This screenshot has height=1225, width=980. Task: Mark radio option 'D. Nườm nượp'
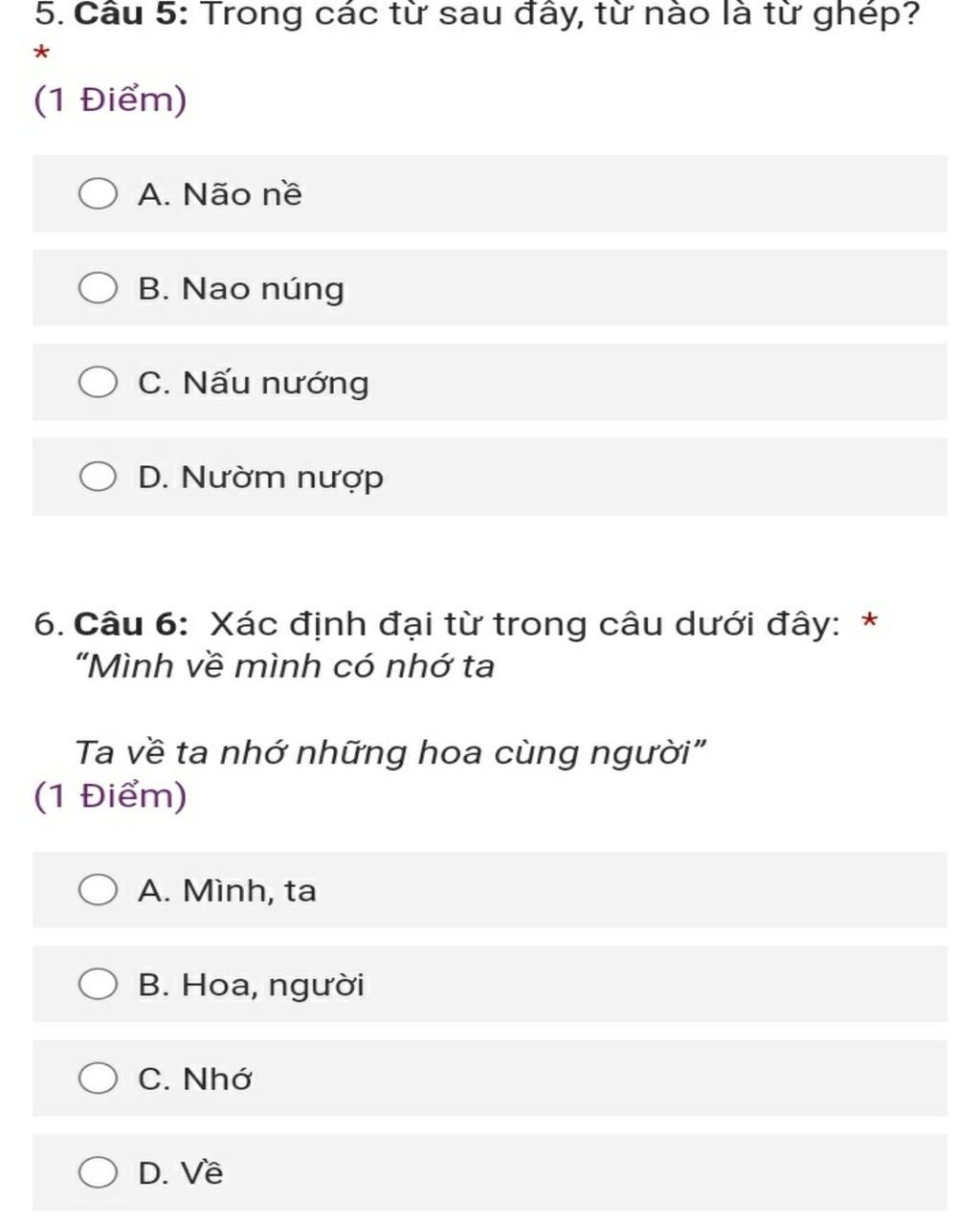(98, 477)
